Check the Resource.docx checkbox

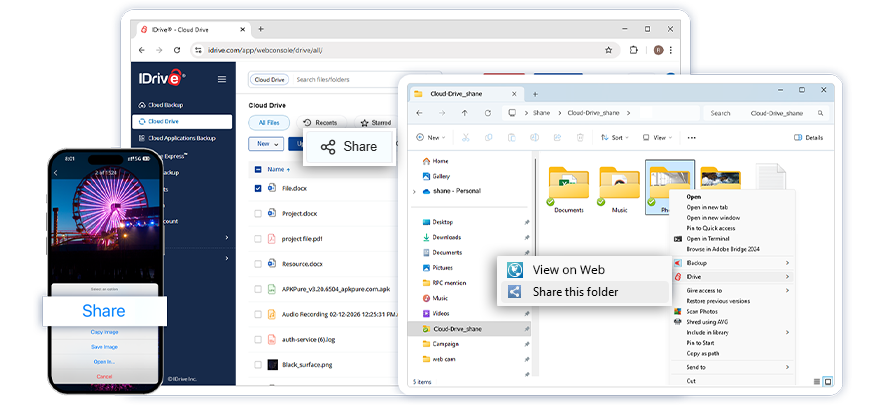[258, 264]
